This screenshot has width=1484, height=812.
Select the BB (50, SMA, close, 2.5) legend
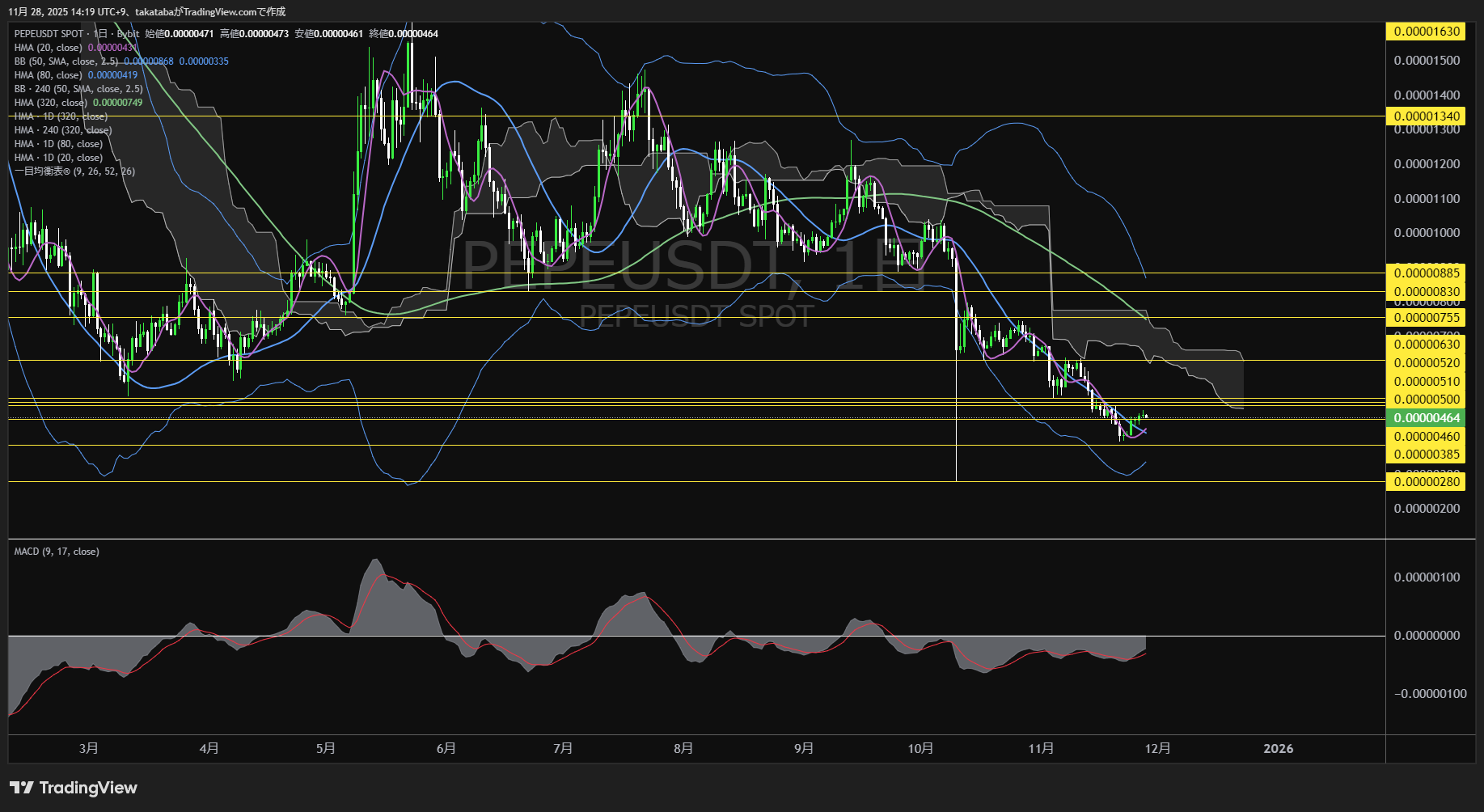pyautogui.click(x=66, y=61)
